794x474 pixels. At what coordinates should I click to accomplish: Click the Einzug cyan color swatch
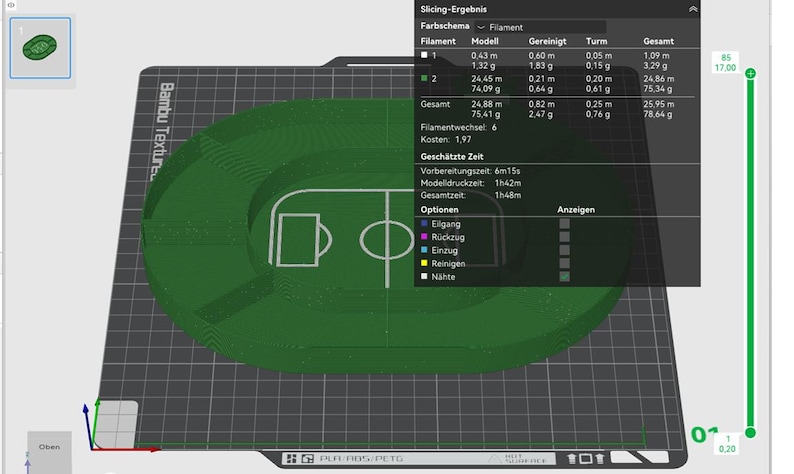click(x=424, y=250)
